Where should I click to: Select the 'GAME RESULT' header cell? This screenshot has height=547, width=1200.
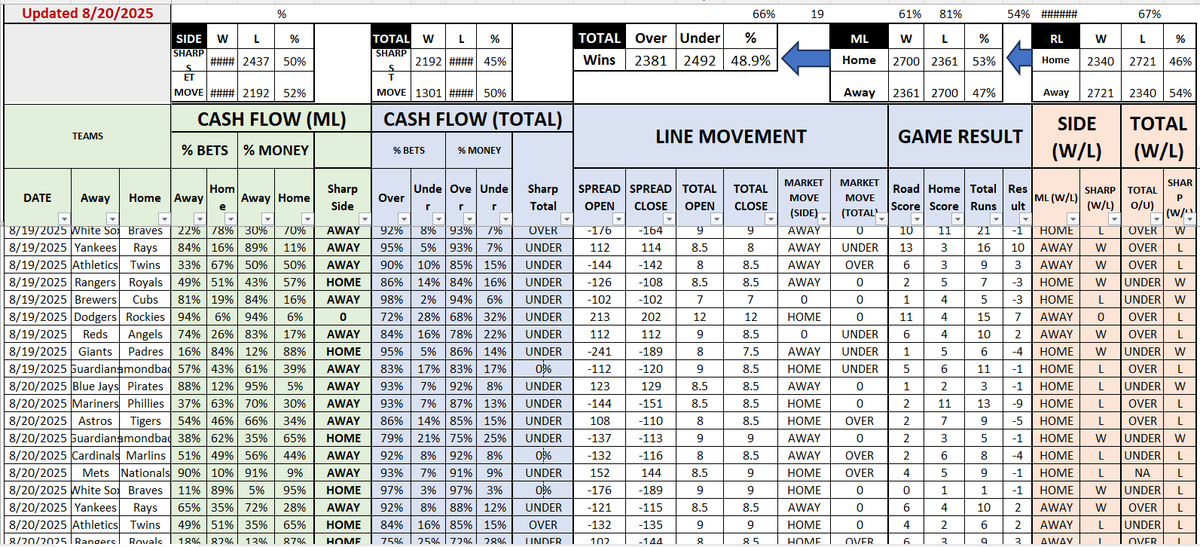tap(960, 136)
